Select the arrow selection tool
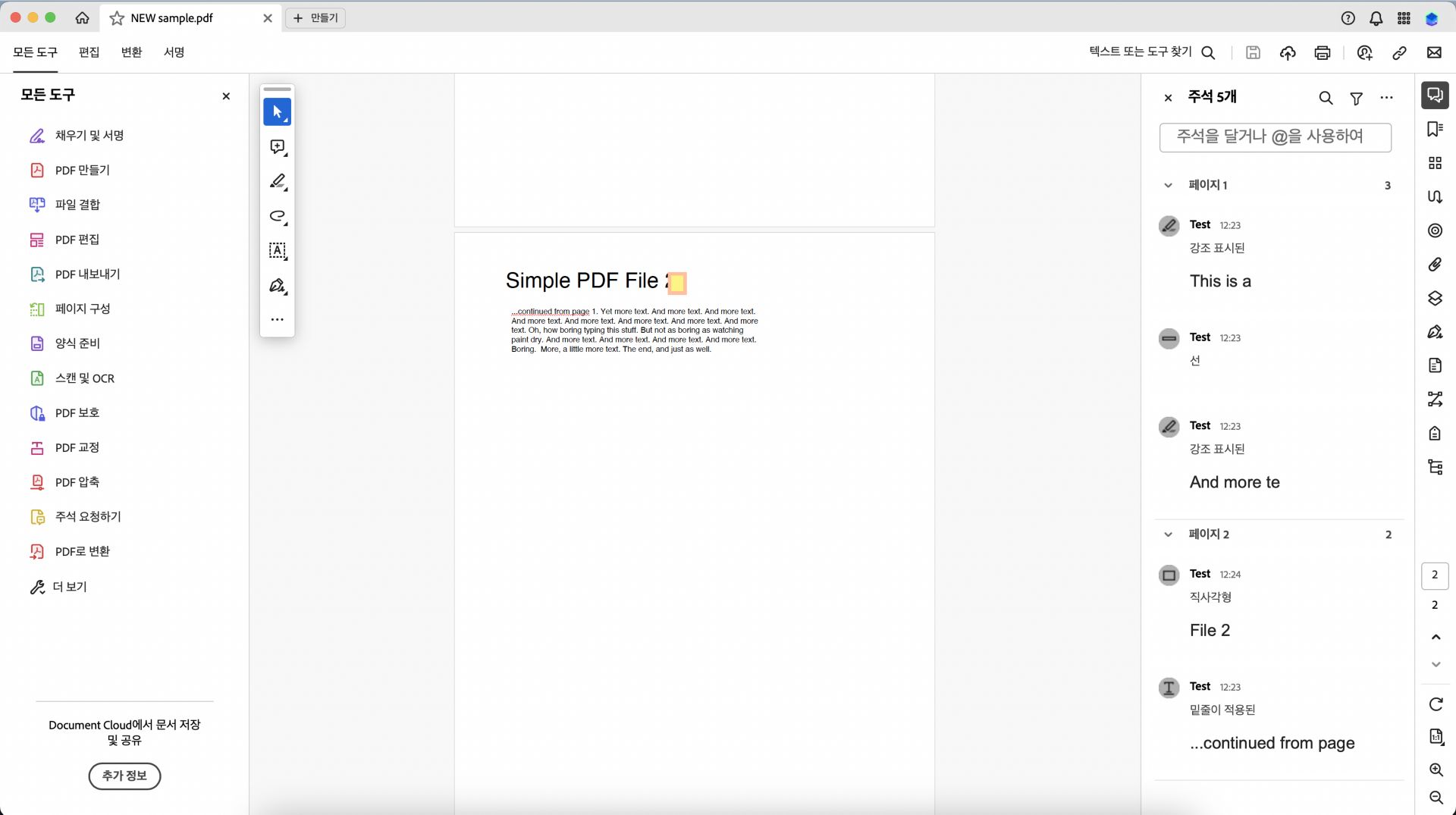 (x=277, y=112)
